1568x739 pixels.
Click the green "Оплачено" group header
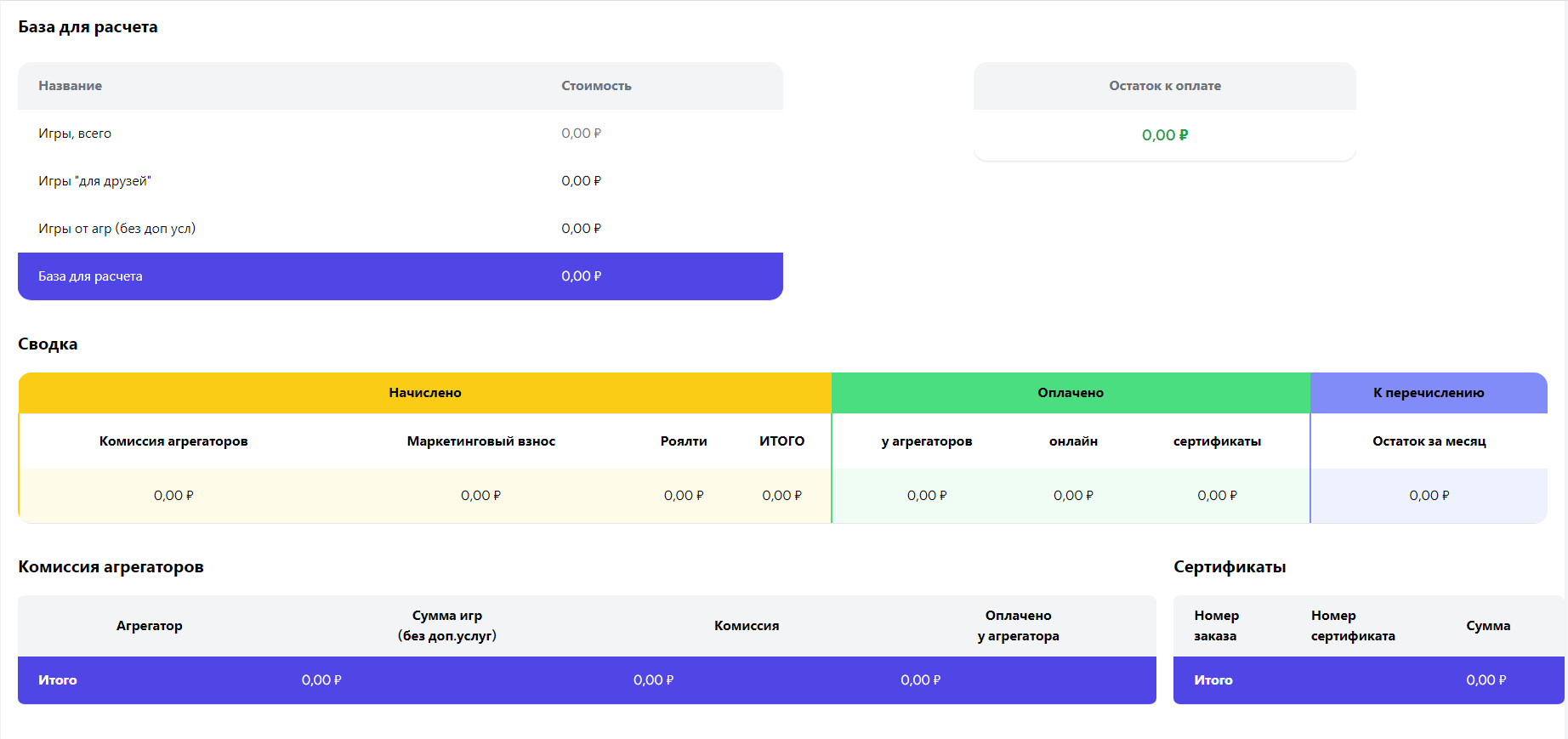1070,393
